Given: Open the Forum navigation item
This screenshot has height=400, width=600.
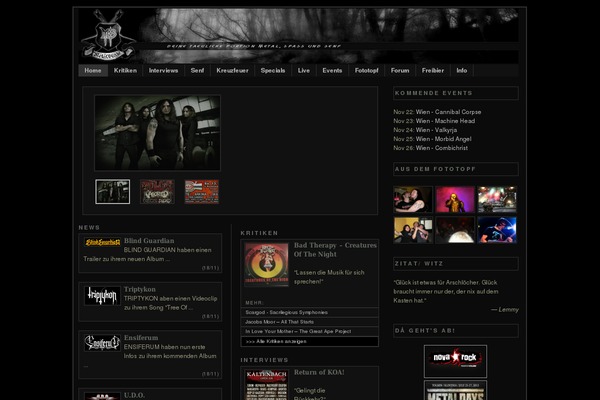Looking at the screenshot, I should (400, 70).
